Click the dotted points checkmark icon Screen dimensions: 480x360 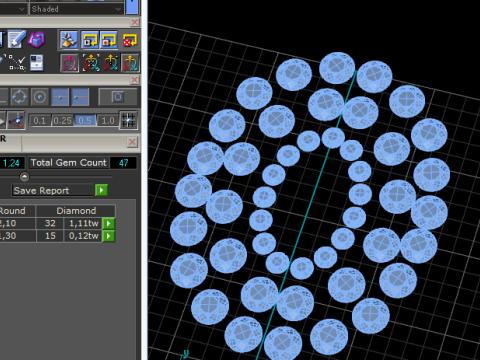(x=17, y=63)
